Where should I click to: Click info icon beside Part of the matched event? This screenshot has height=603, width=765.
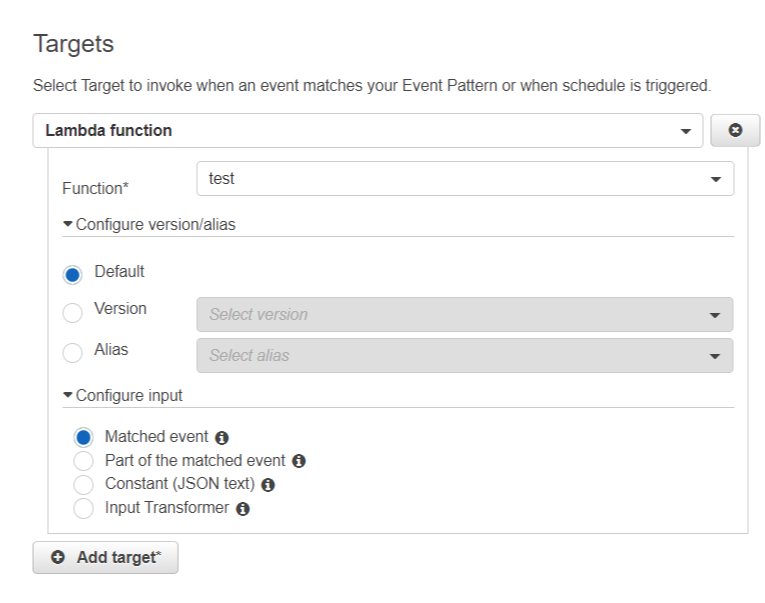pos(298,461)
